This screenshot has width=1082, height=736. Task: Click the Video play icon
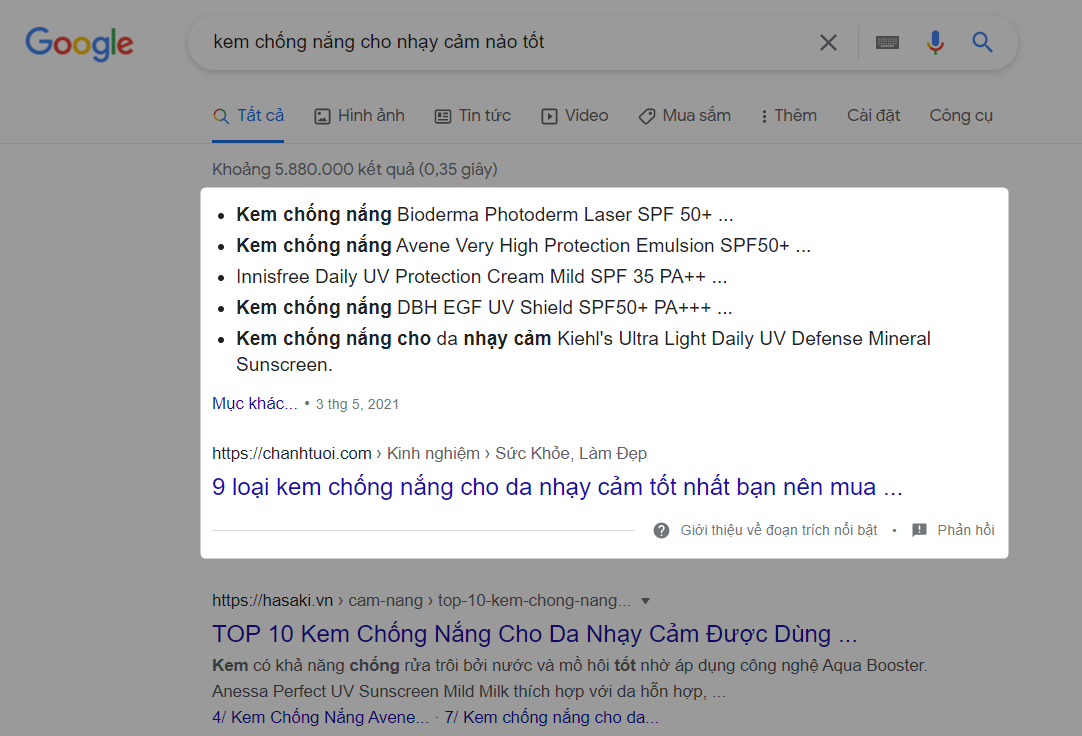coord(549,117)
